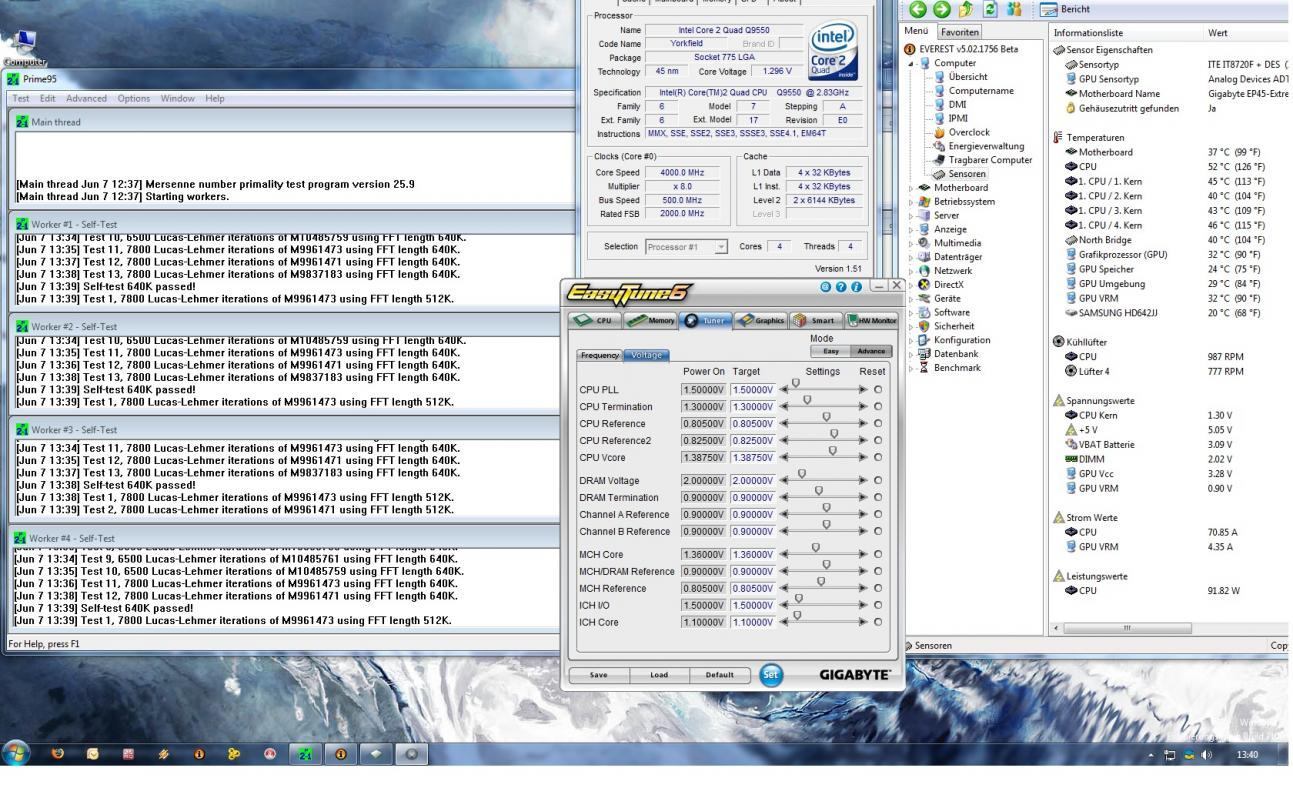1293x808 pixels.
Task: Click CPU Reference2 target voltage field
Action: [753, 441]
